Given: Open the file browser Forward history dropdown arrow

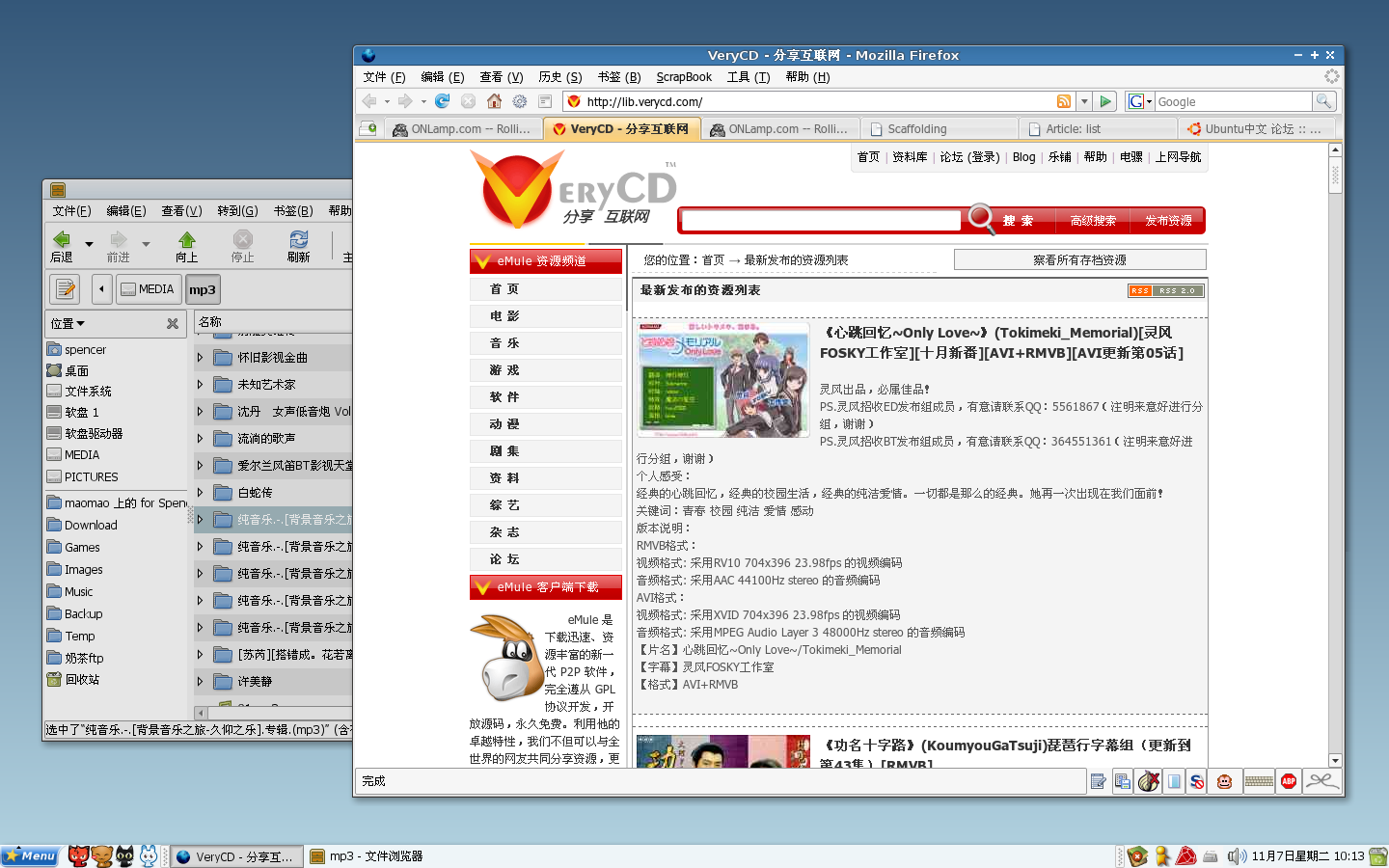Looking at the screenshot, I should (x=146, y=244).
